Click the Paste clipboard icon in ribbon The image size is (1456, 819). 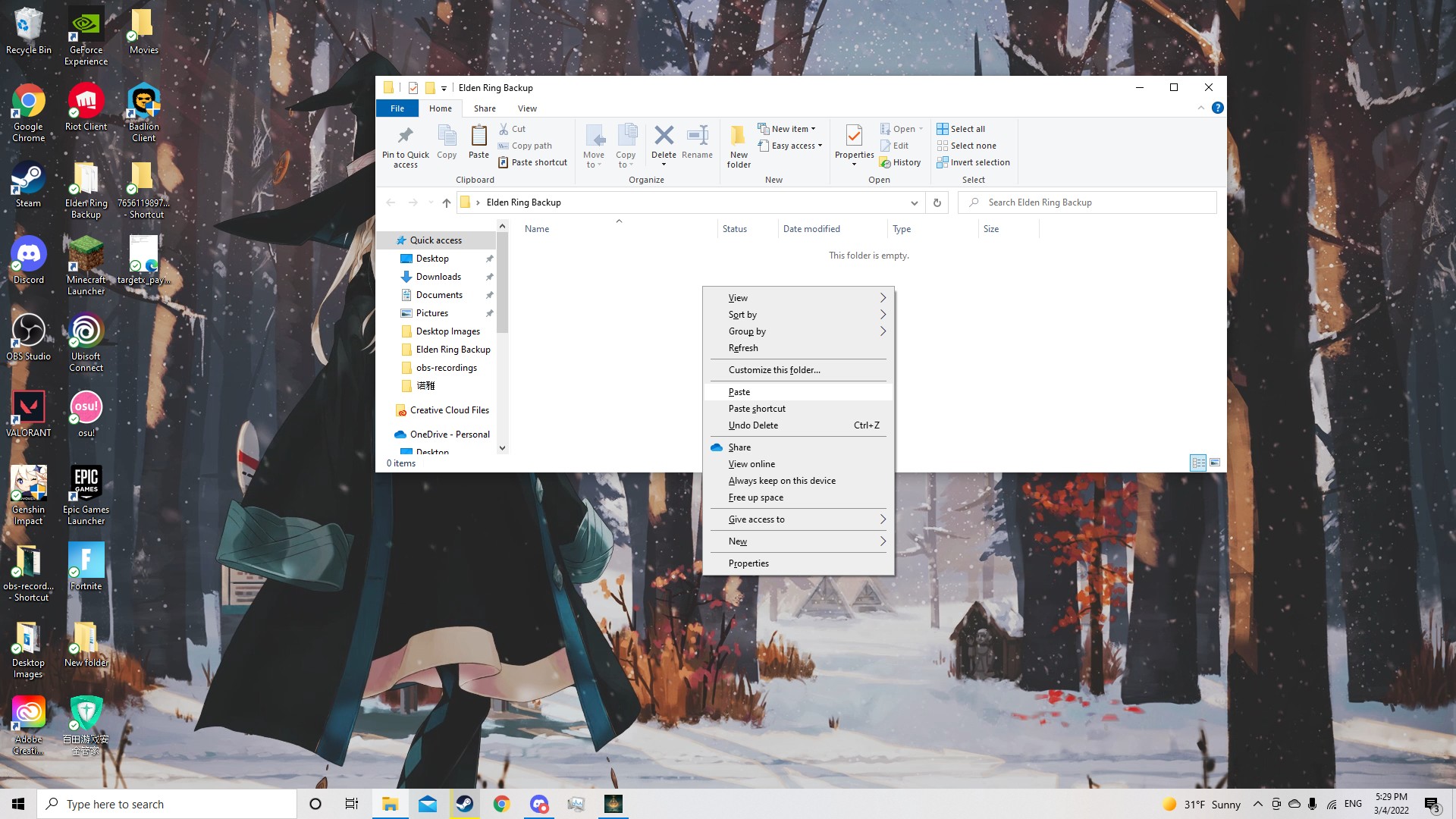pos(479,136)
